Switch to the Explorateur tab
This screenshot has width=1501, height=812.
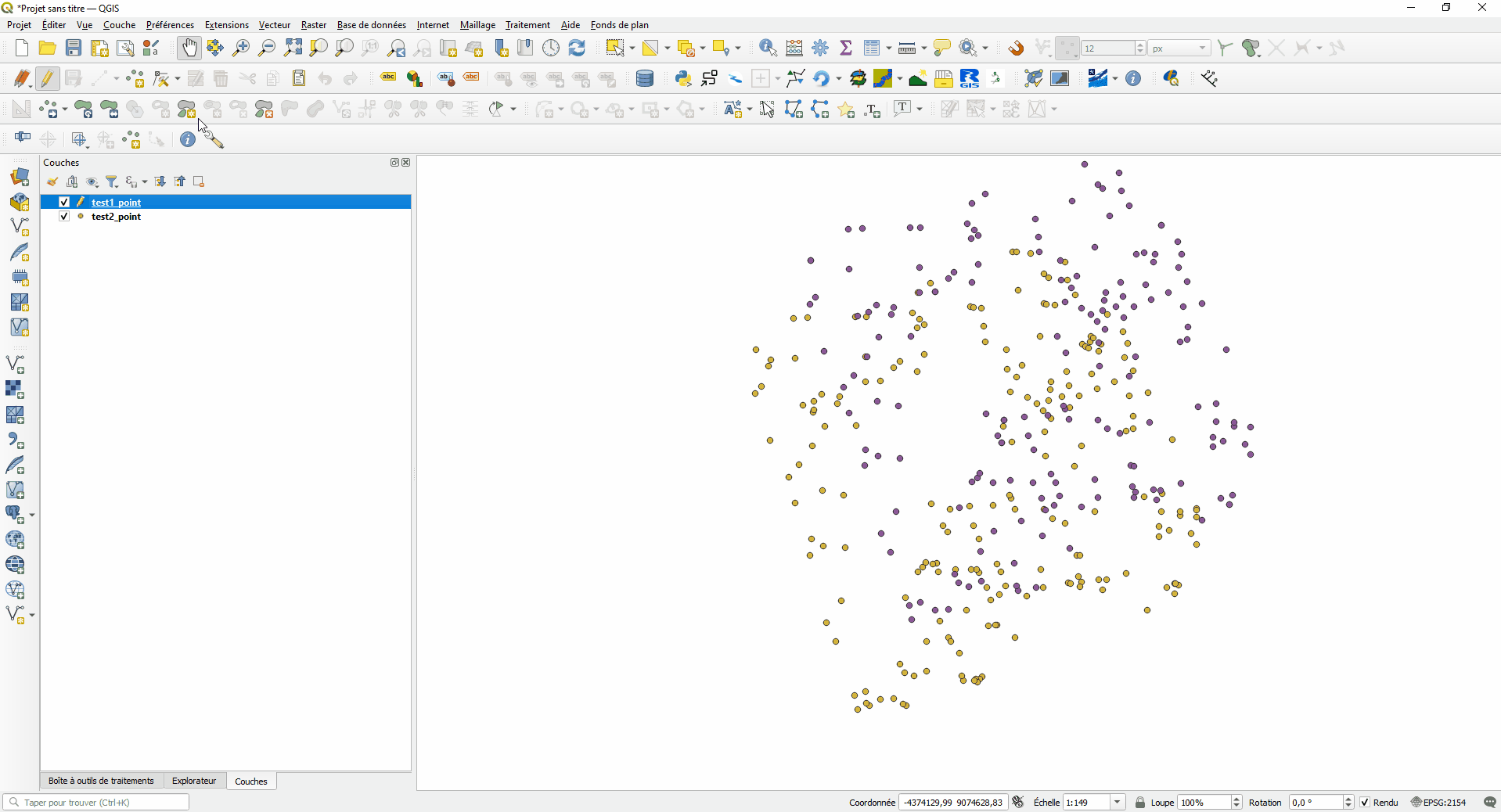pyautogui.click(x=193, y=781)
